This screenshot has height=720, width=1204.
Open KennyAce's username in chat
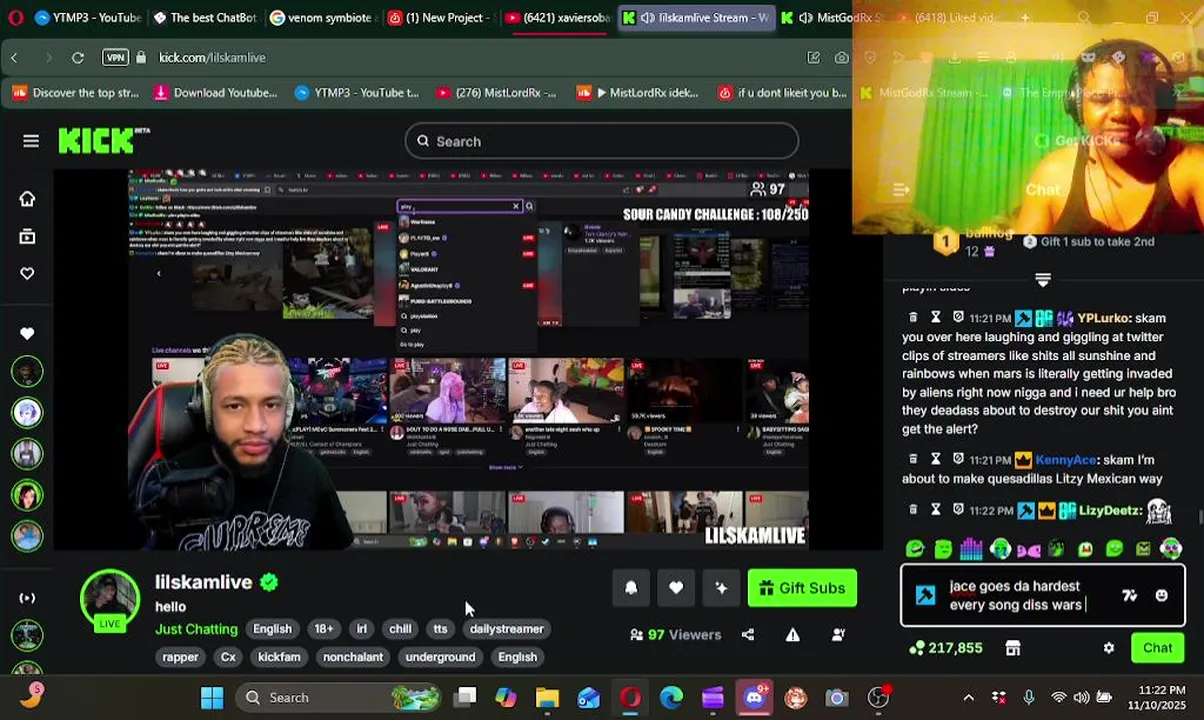coord(1065,460)
